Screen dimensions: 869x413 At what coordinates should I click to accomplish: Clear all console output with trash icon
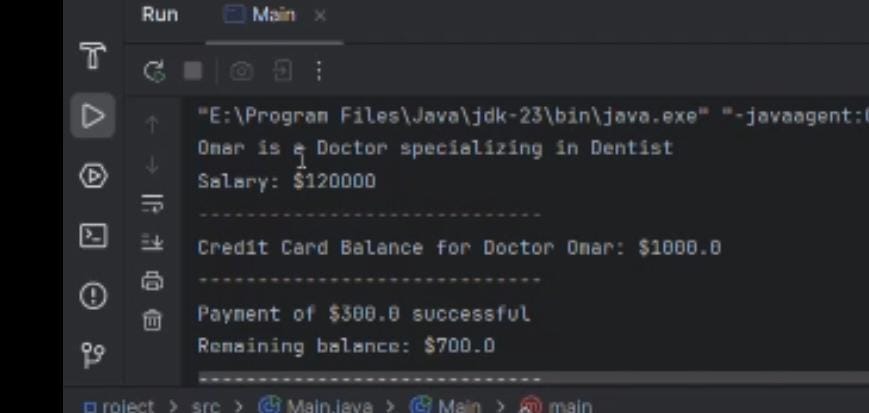[x=152, y=320]
